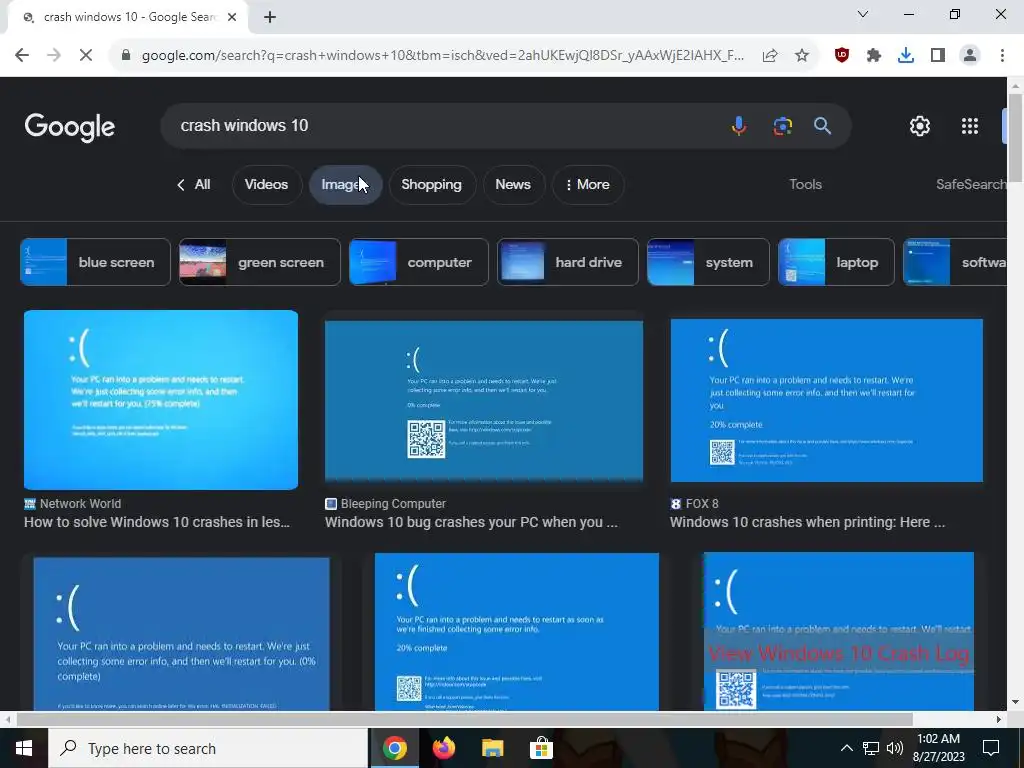View site information via the lock icon
This screenshot has width=1024, height=768.
pyautogui.click(x=126, y=56)
